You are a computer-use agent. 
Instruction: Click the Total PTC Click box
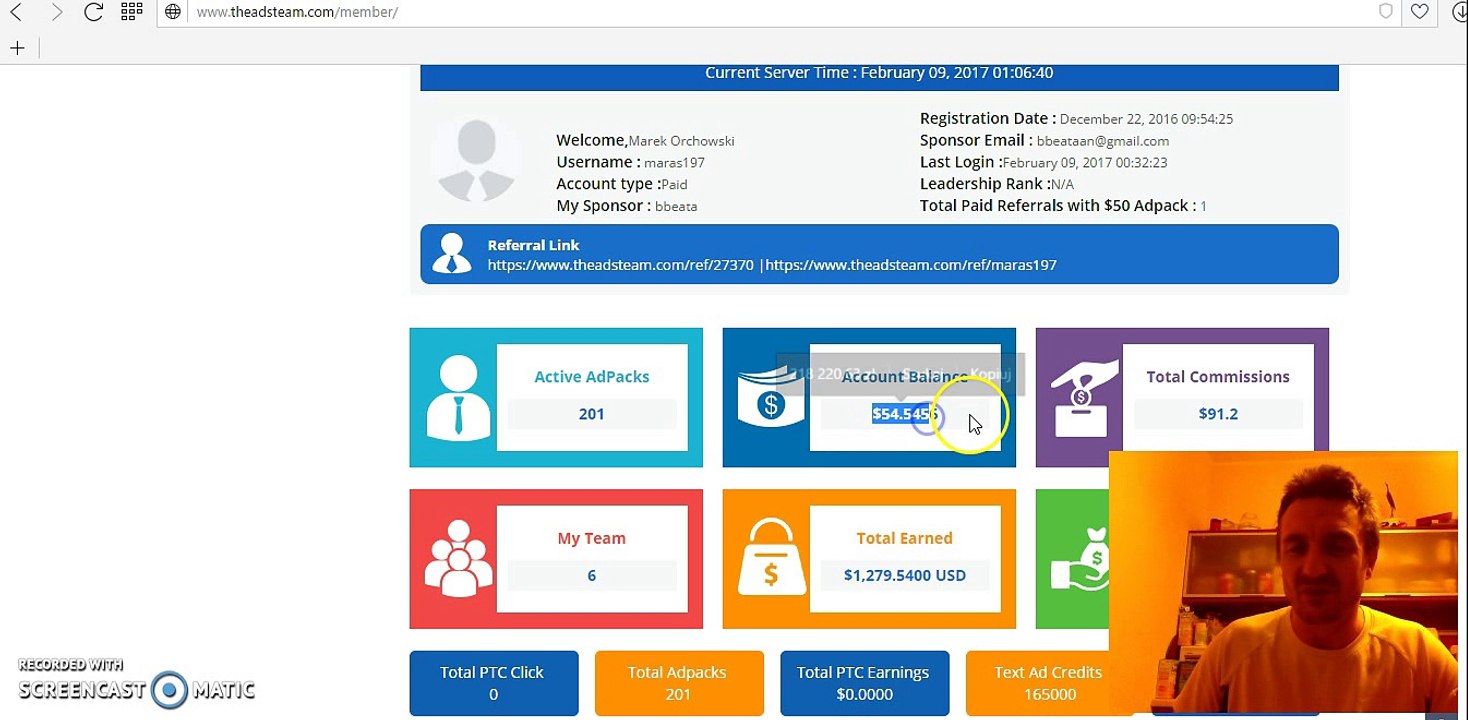(494, 683)
